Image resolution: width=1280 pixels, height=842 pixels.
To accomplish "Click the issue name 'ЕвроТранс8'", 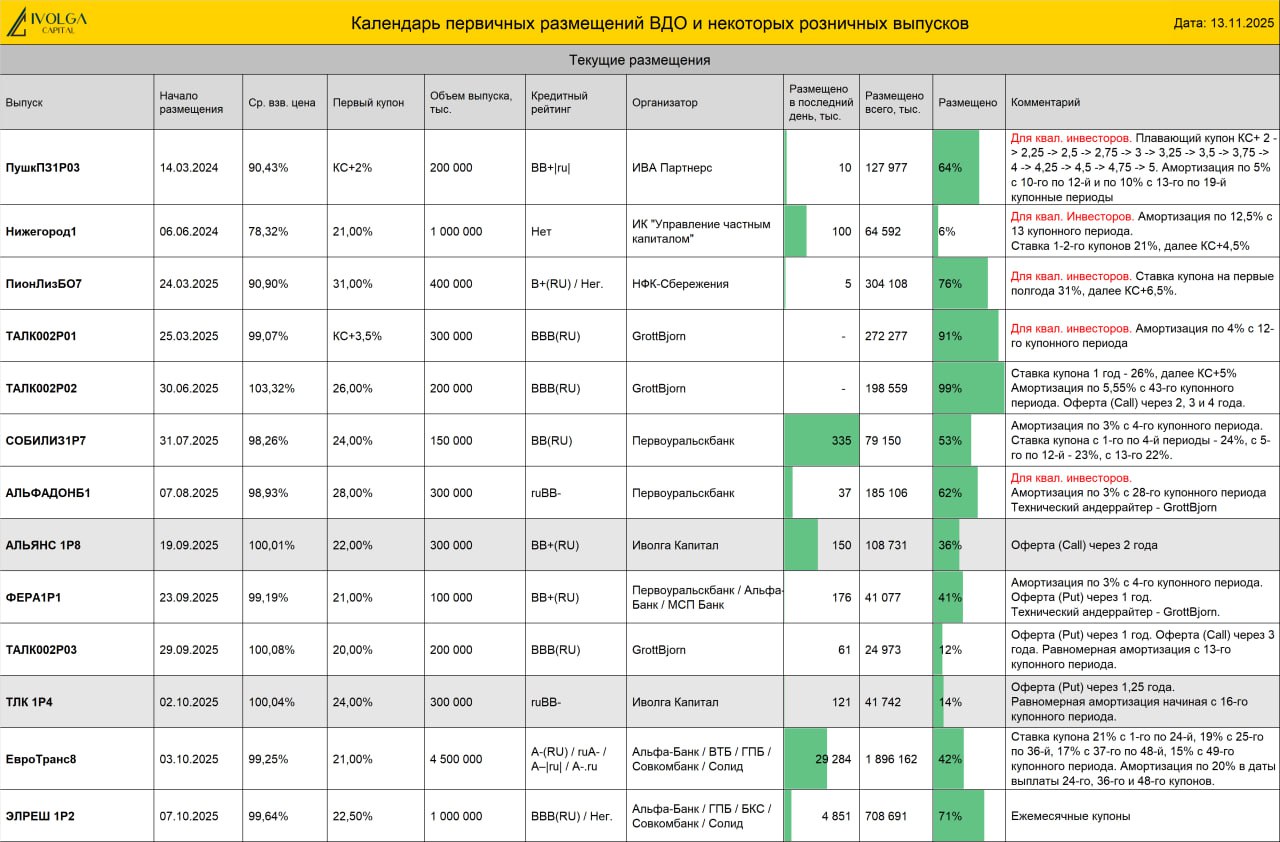I will (x=41, y=759).
